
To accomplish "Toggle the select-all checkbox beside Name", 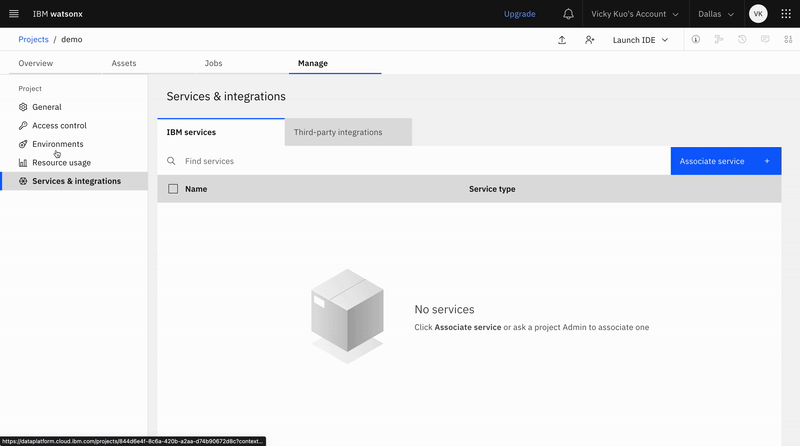I will coord(173,189).
